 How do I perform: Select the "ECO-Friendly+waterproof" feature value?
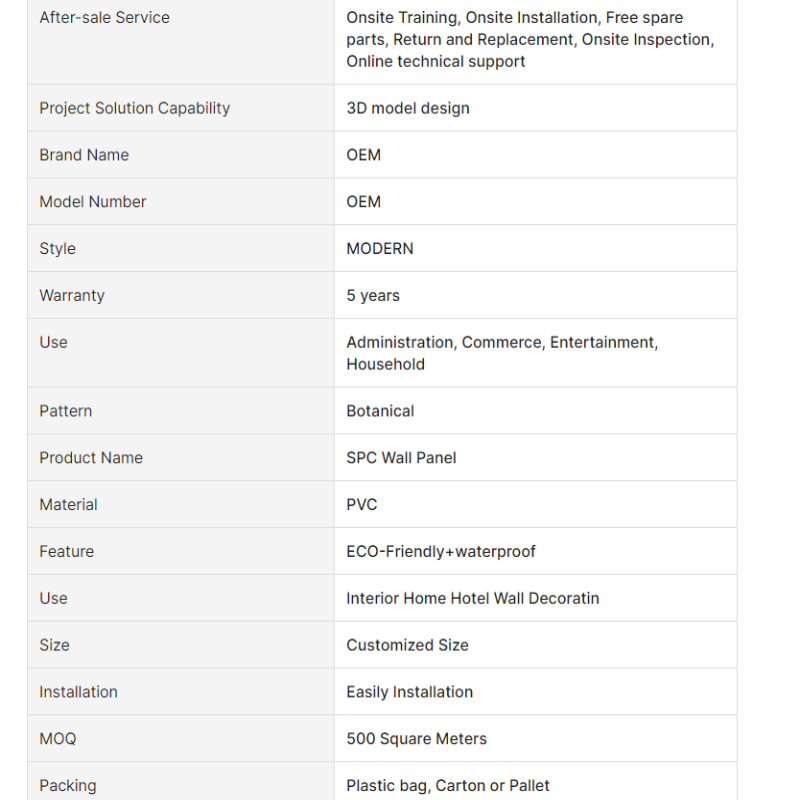coord(440,552)
